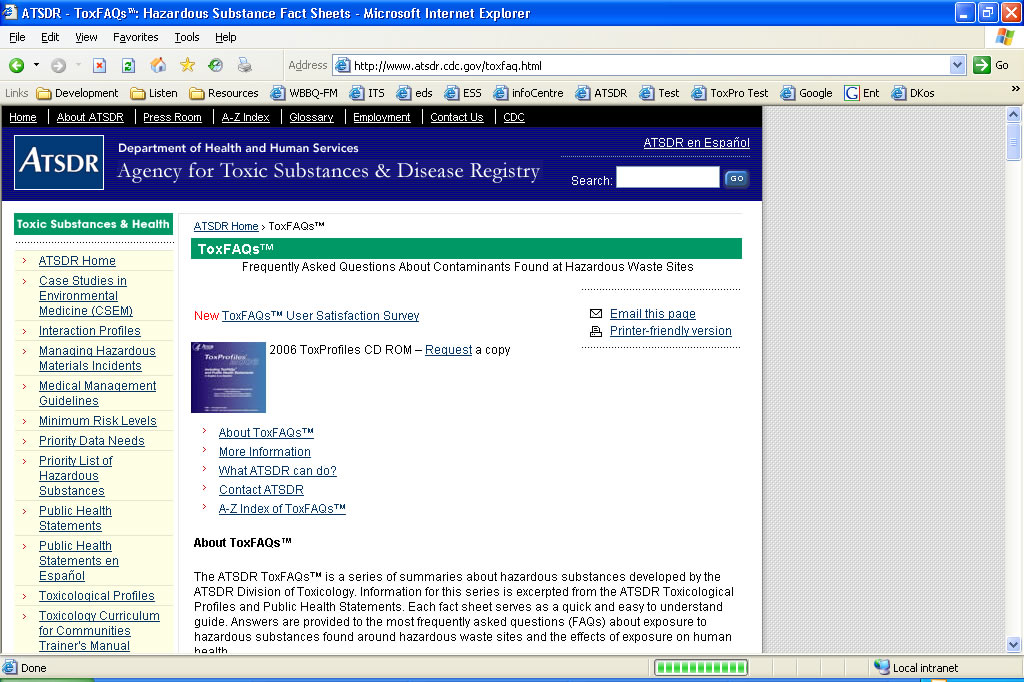This screenshot has height=682, width=1024.
Task: Click the Local intranet zone indicator
Action: pos(916,668)
